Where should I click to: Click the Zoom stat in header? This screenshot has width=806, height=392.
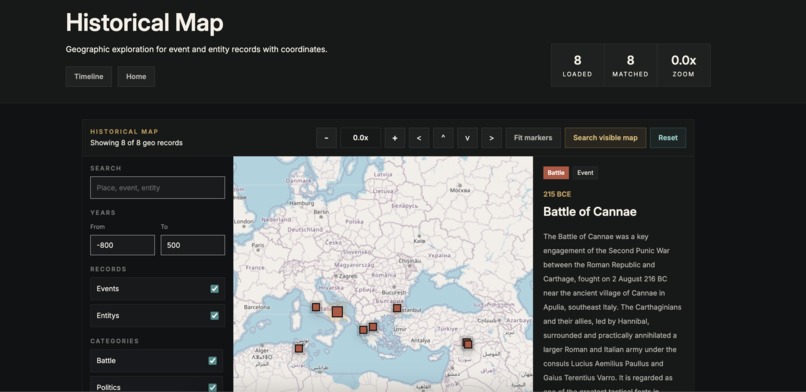684,65
